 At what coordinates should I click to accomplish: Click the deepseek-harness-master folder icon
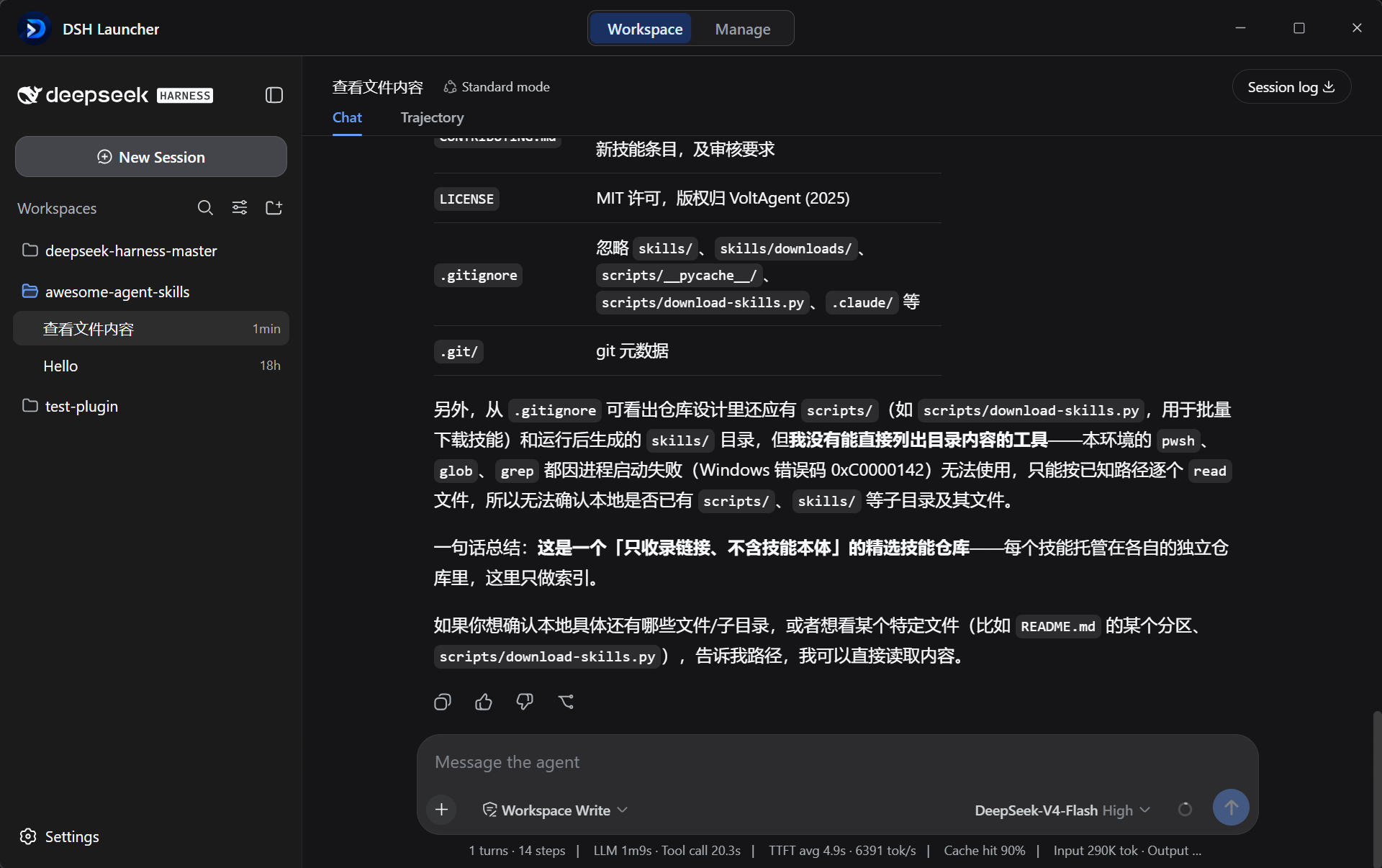click(x=30, y=250)
